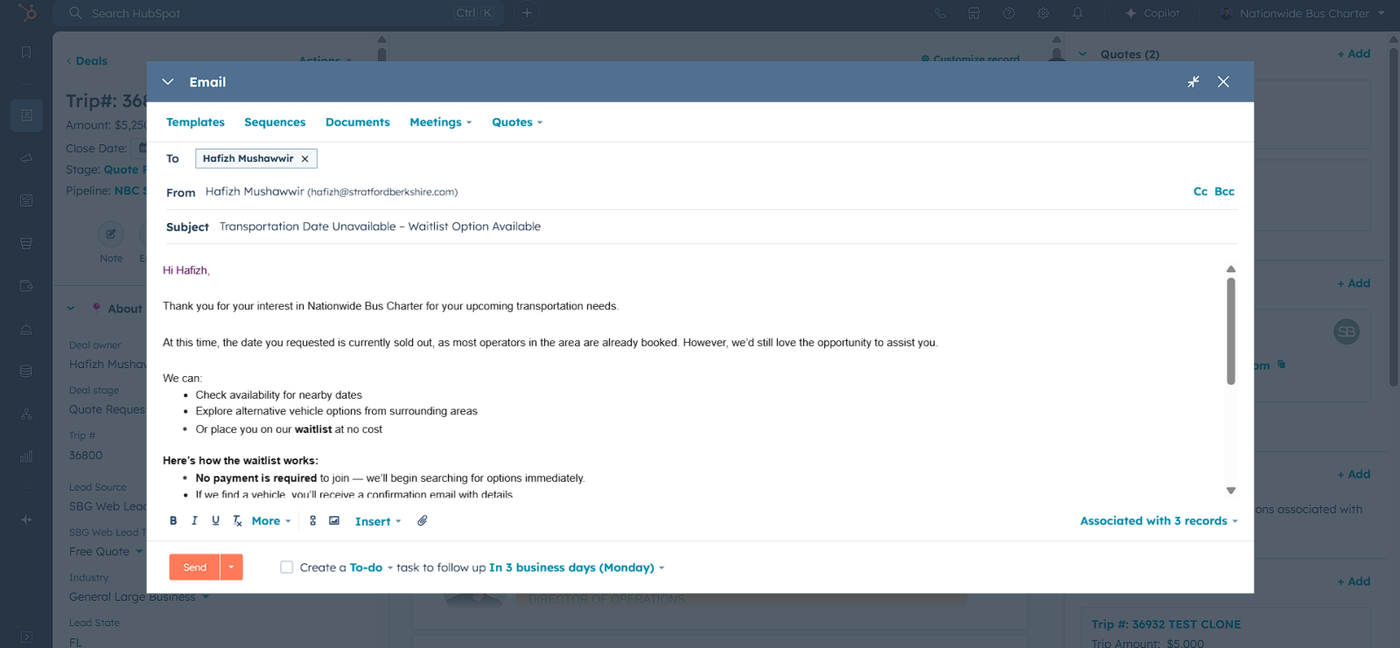Open the Notifications bell icon
The height and width of the screenshot is (648, 1400).
click(1077, 13)
